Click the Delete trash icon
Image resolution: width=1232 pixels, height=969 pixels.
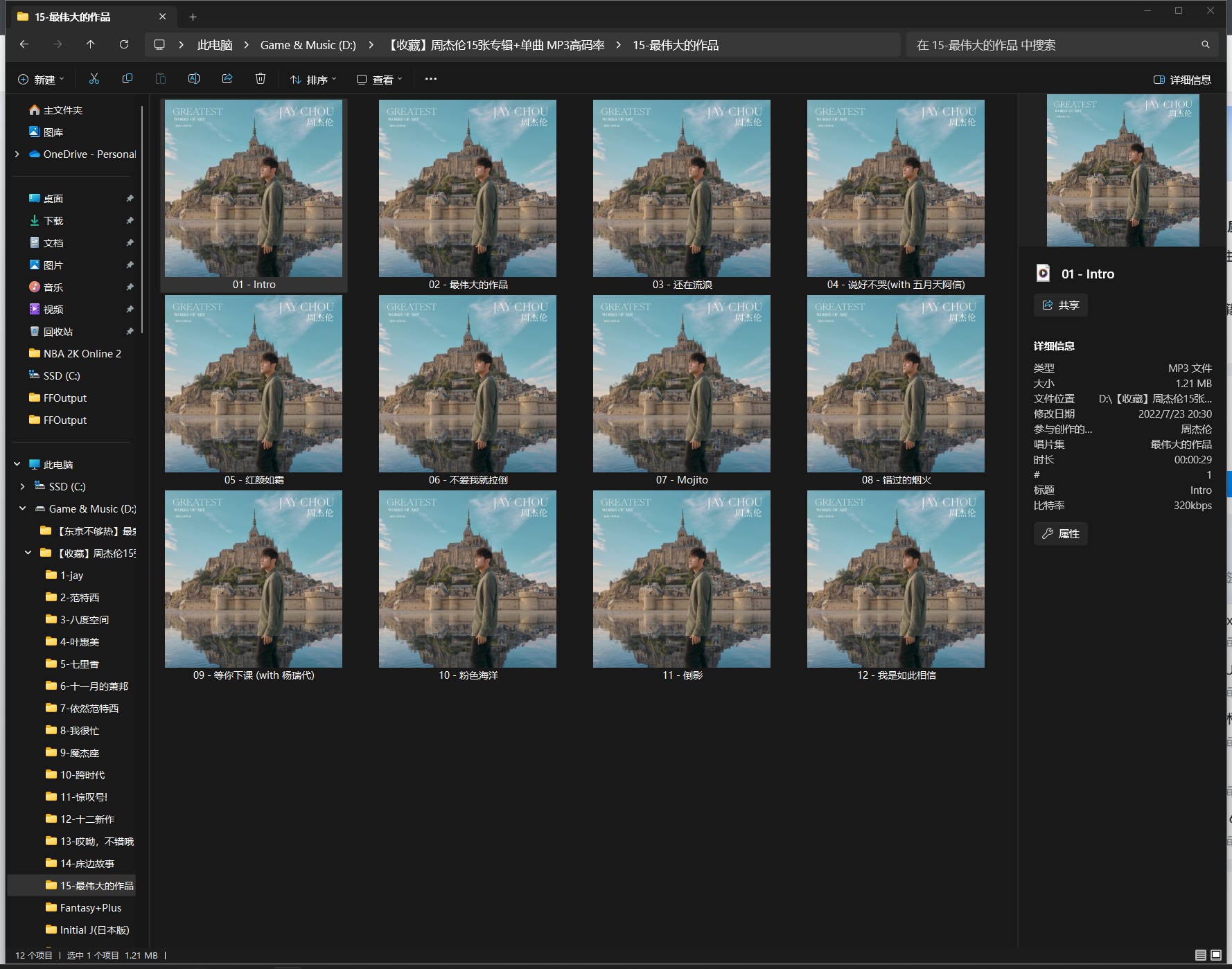[x=261, y=79]
